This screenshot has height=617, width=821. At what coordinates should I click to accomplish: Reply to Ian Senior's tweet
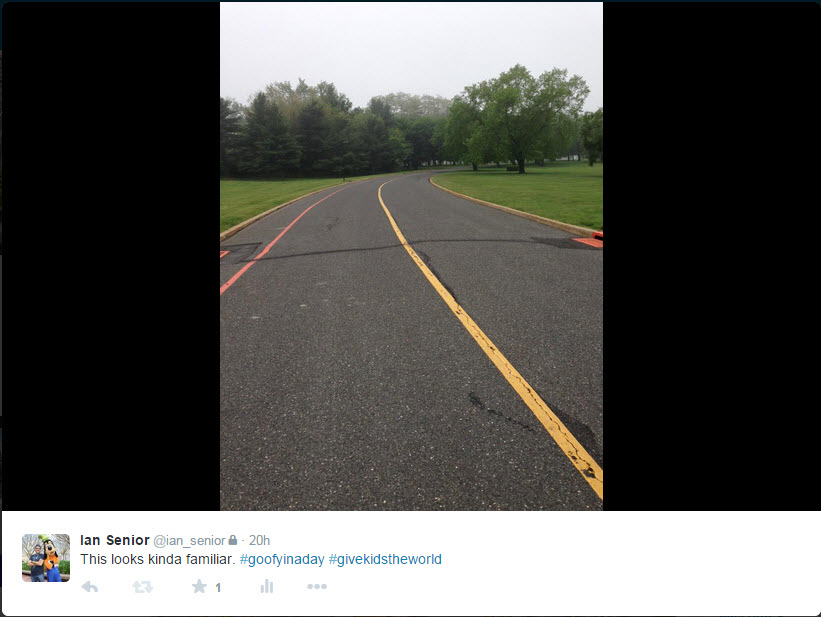(90, 587)
